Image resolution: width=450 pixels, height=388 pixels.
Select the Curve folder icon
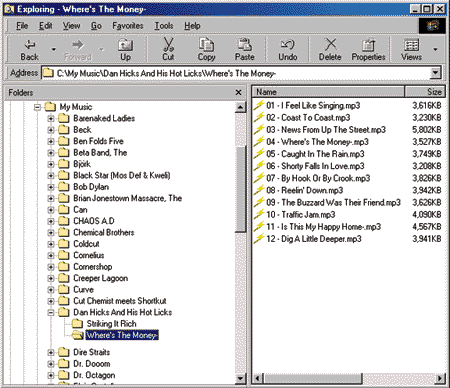click(x=63, y=290)
